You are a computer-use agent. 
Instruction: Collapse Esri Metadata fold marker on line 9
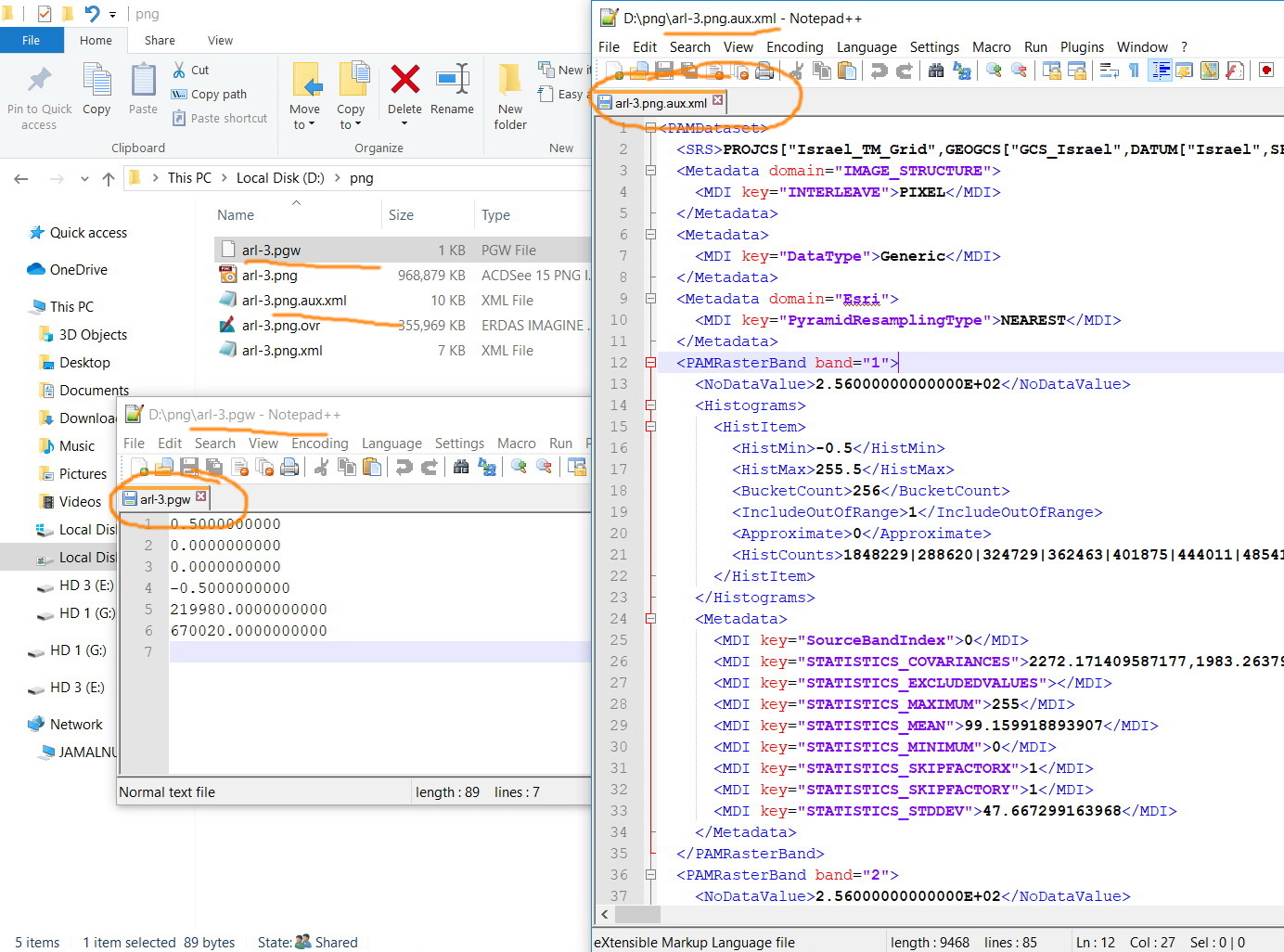click(650, 299)
